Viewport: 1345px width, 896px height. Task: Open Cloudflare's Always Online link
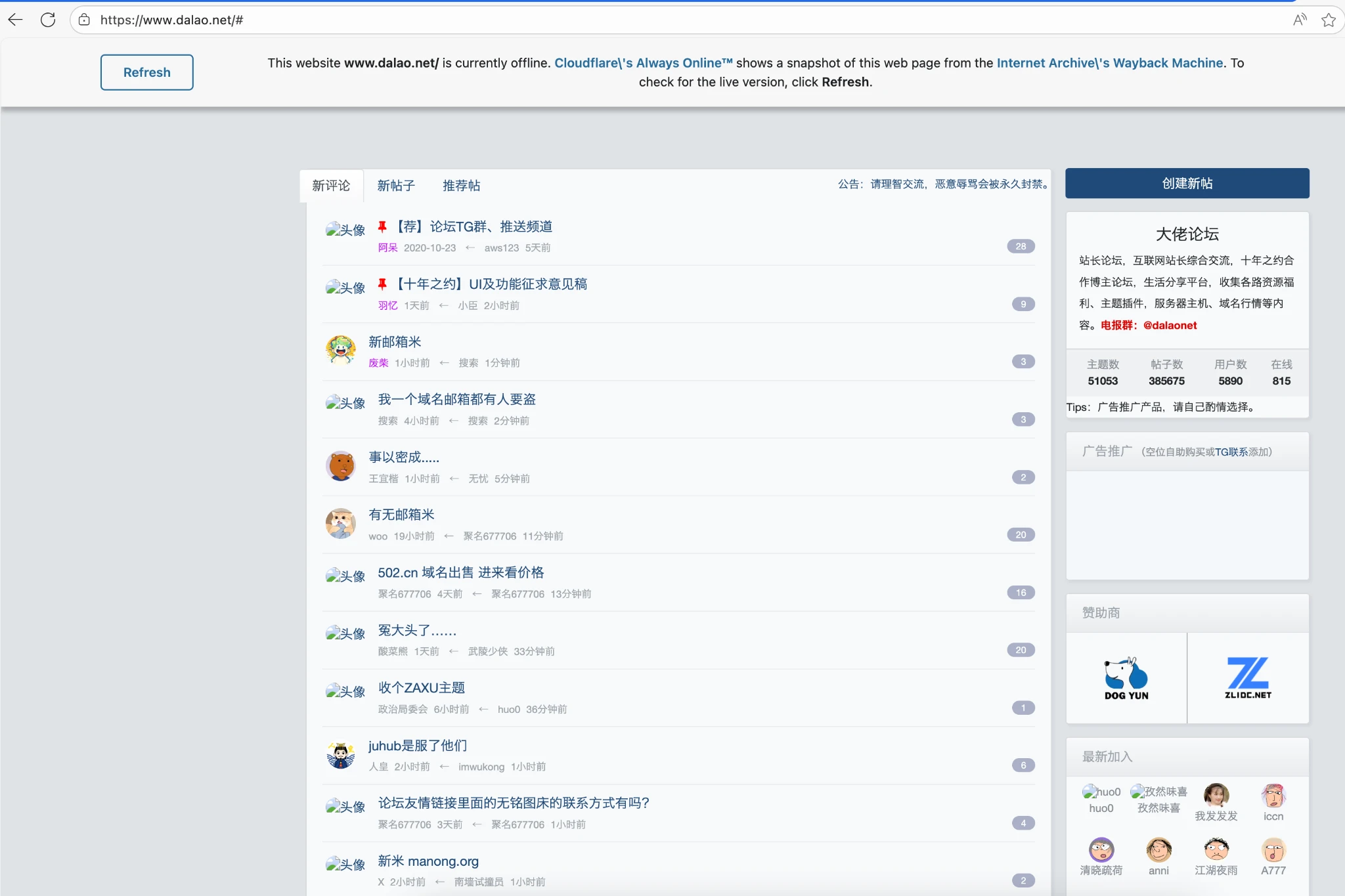tap(644, 63)
